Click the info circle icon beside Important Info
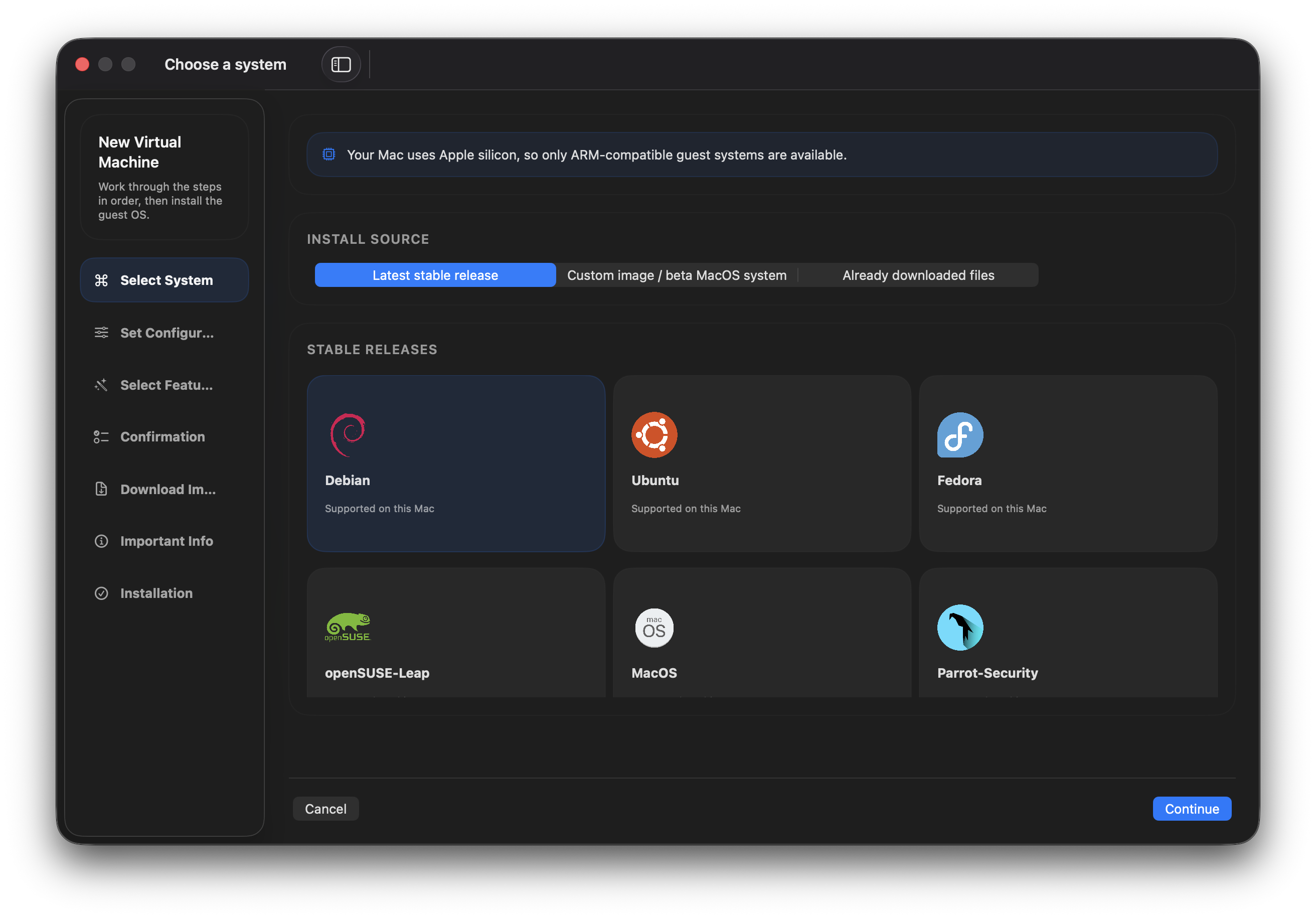The image size is (1316, 919). tap(101, 541)
